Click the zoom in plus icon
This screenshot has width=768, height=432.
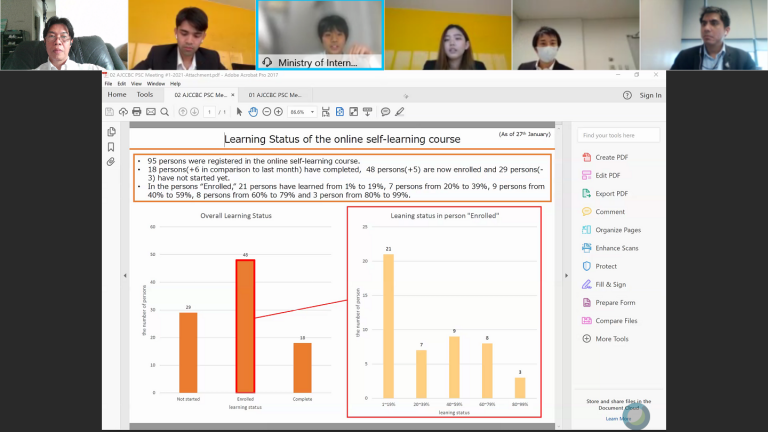[279, 112]
